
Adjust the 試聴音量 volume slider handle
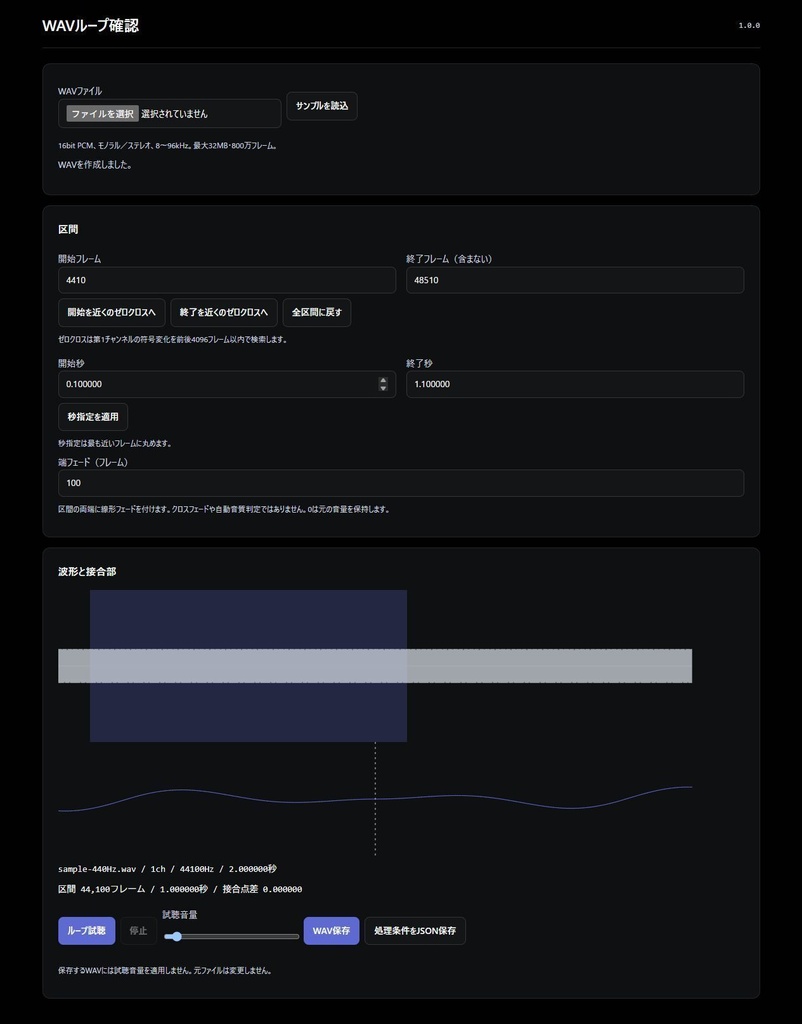coord(176,936)
